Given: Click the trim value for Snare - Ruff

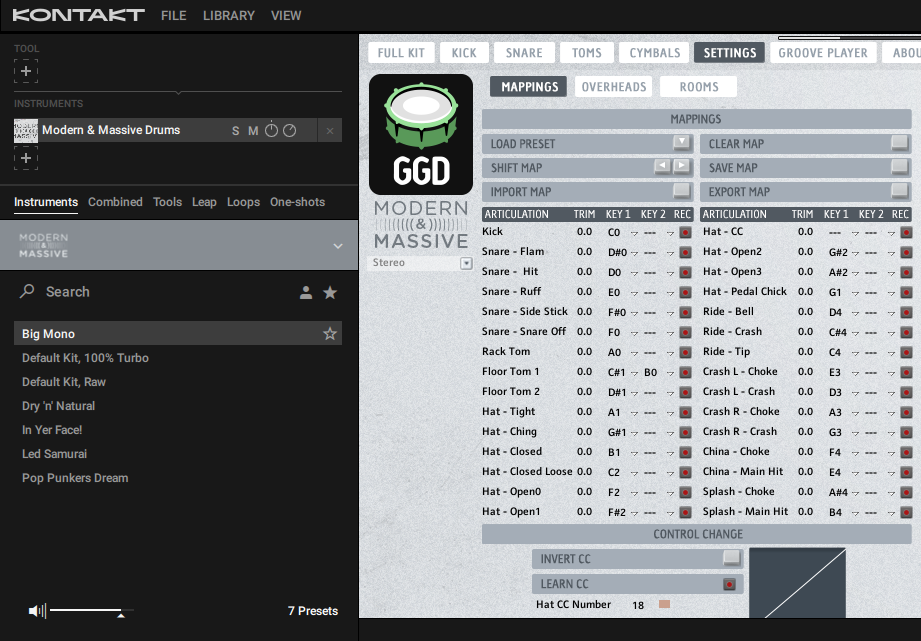Looking at the screenshot, I should click(584, 292).
